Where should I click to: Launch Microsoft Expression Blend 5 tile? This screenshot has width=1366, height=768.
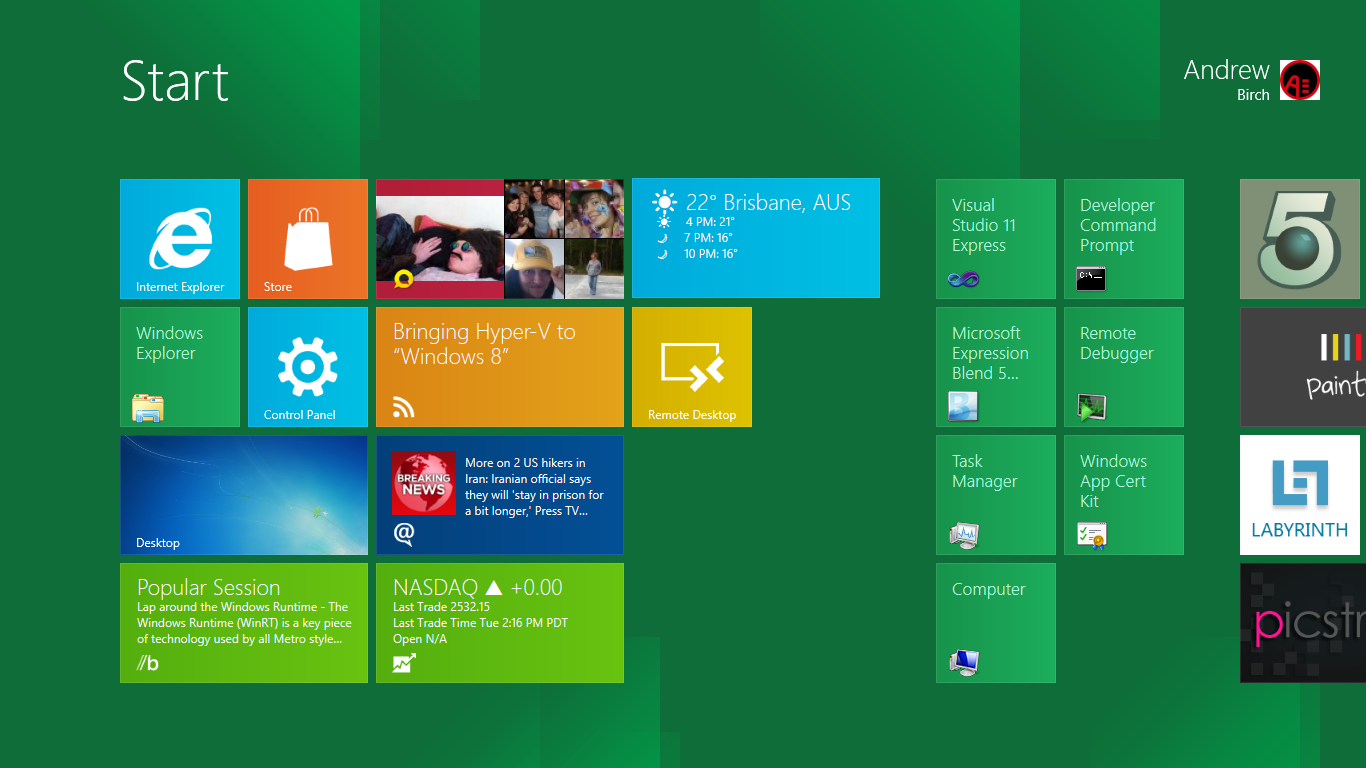[996, 367]
